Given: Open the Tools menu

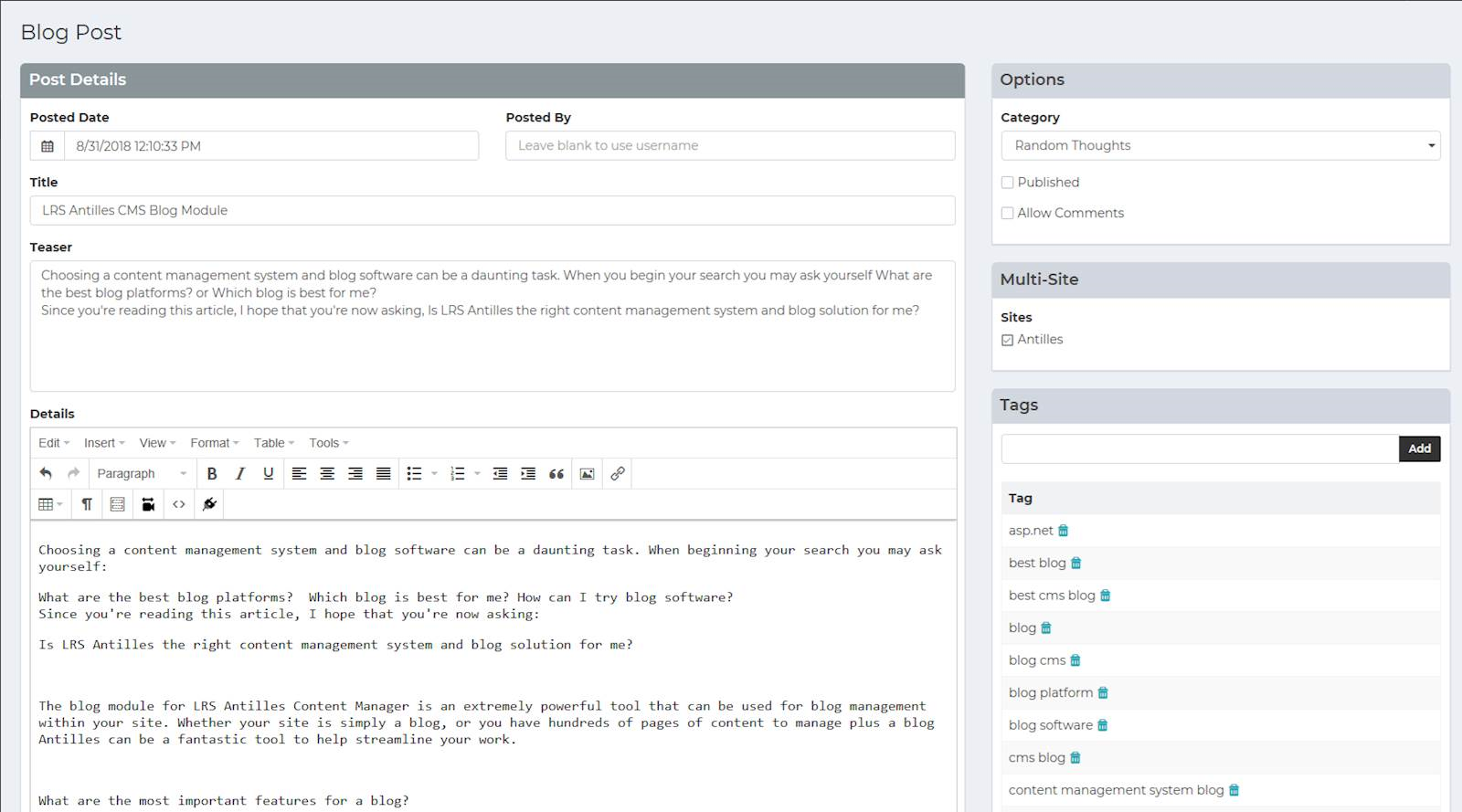Looking at the screenshot, I should [x=329, y=443].
